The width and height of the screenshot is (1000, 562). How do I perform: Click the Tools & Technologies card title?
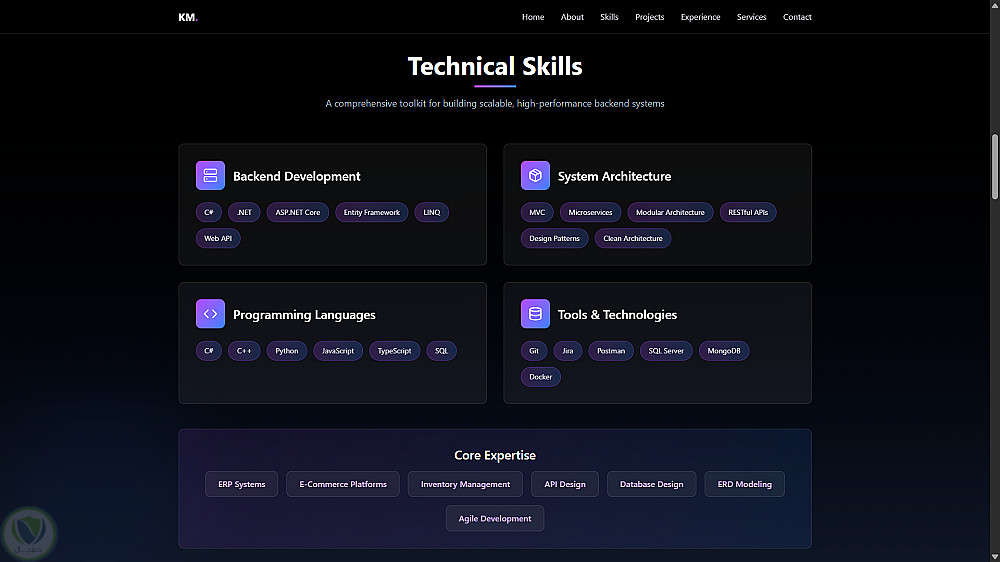[617, 314]
